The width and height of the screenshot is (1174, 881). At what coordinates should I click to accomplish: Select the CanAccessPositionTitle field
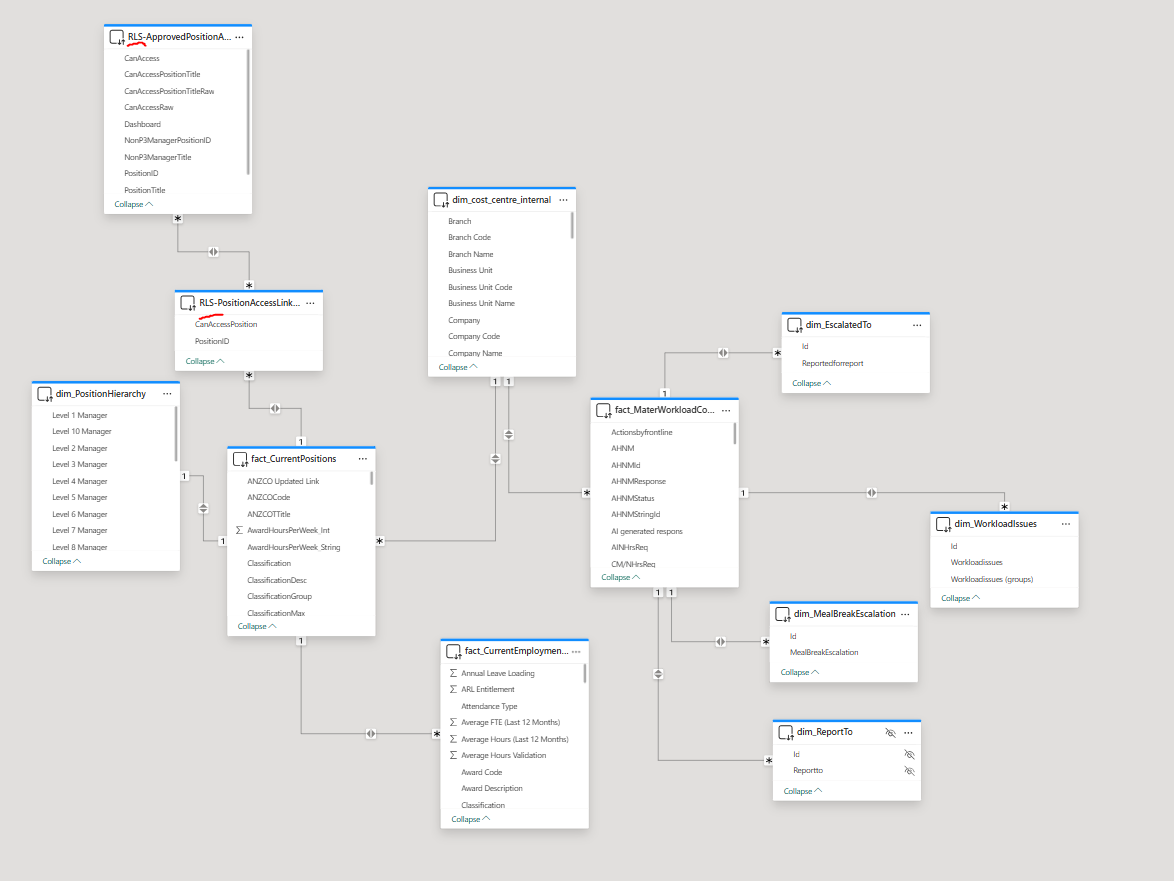[x=162, y=74]
